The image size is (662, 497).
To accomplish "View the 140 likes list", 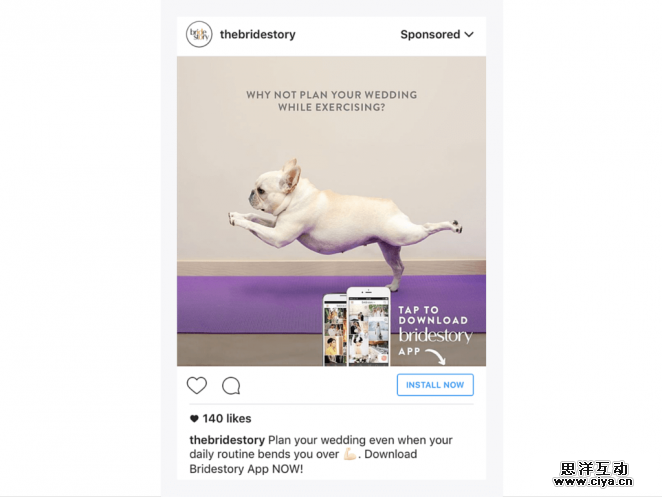I will click(227, 418).
